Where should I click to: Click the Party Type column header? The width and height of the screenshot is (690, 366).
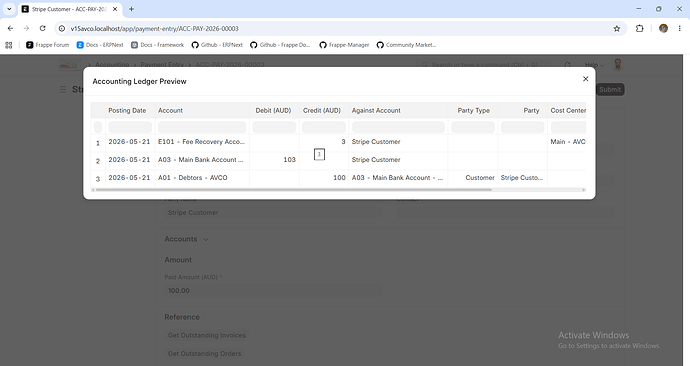473,110
